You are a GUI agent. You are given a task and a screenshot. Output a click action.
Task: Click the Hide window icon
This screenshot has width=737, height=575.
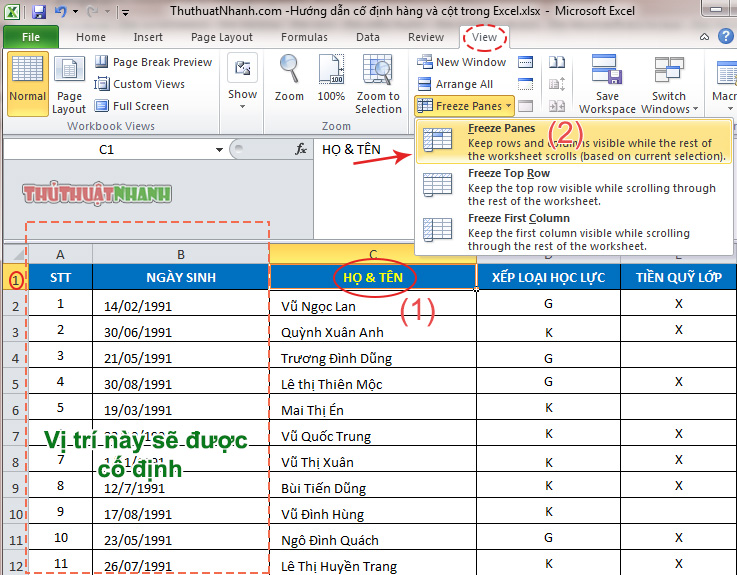coord(525,84)
